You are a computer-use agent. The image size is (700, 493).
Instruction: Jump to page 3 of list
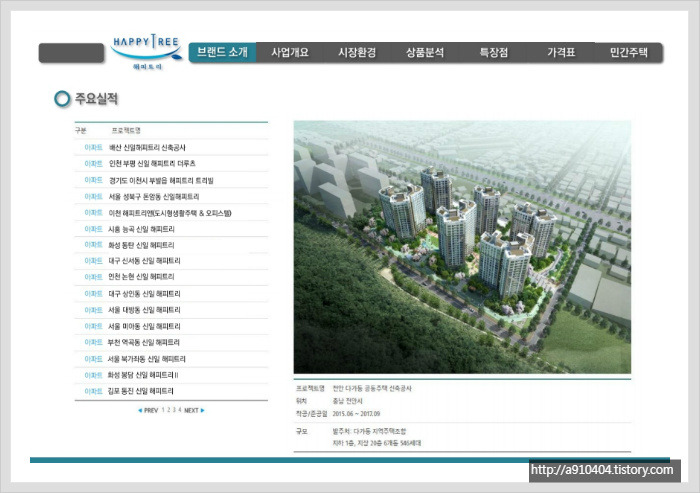[174, 410]
